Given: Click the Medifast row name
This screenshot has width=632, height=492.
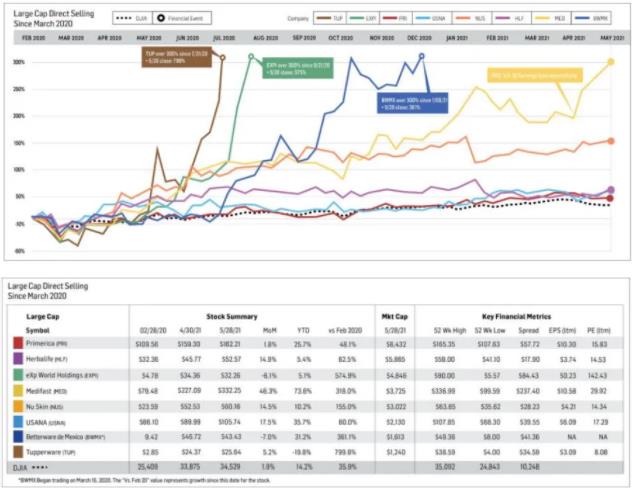Looking at the screenshot, I should (x=46, y=391).
